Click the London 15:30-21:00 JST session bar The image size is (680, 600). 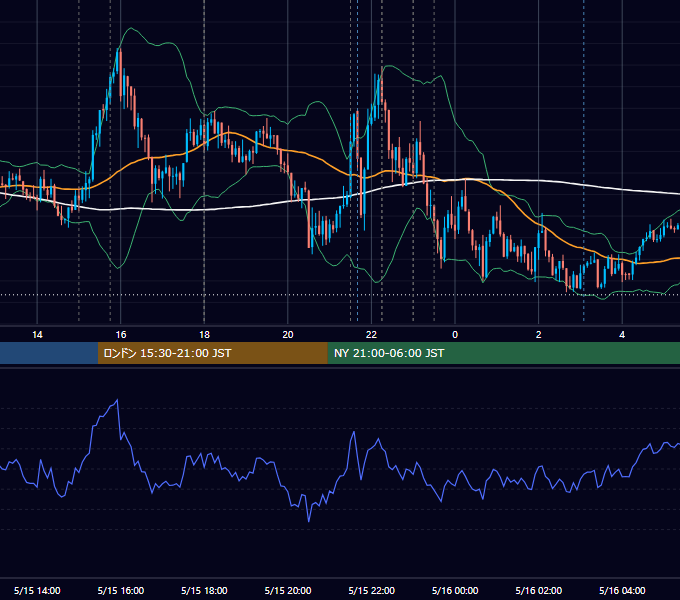(212, 353)
